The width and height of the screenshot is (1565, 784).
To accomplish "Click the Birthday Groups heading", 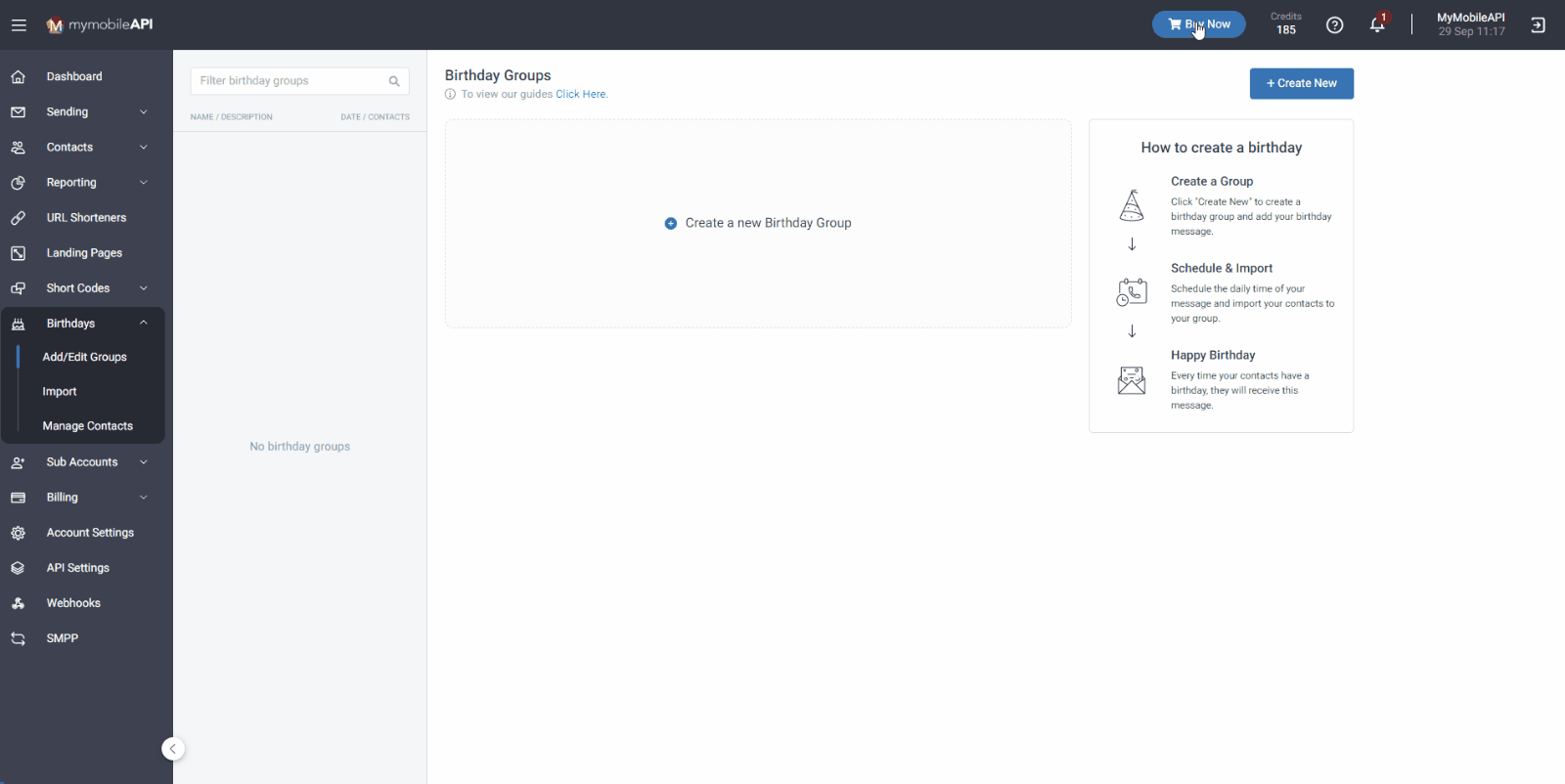I will click(498, 75).
